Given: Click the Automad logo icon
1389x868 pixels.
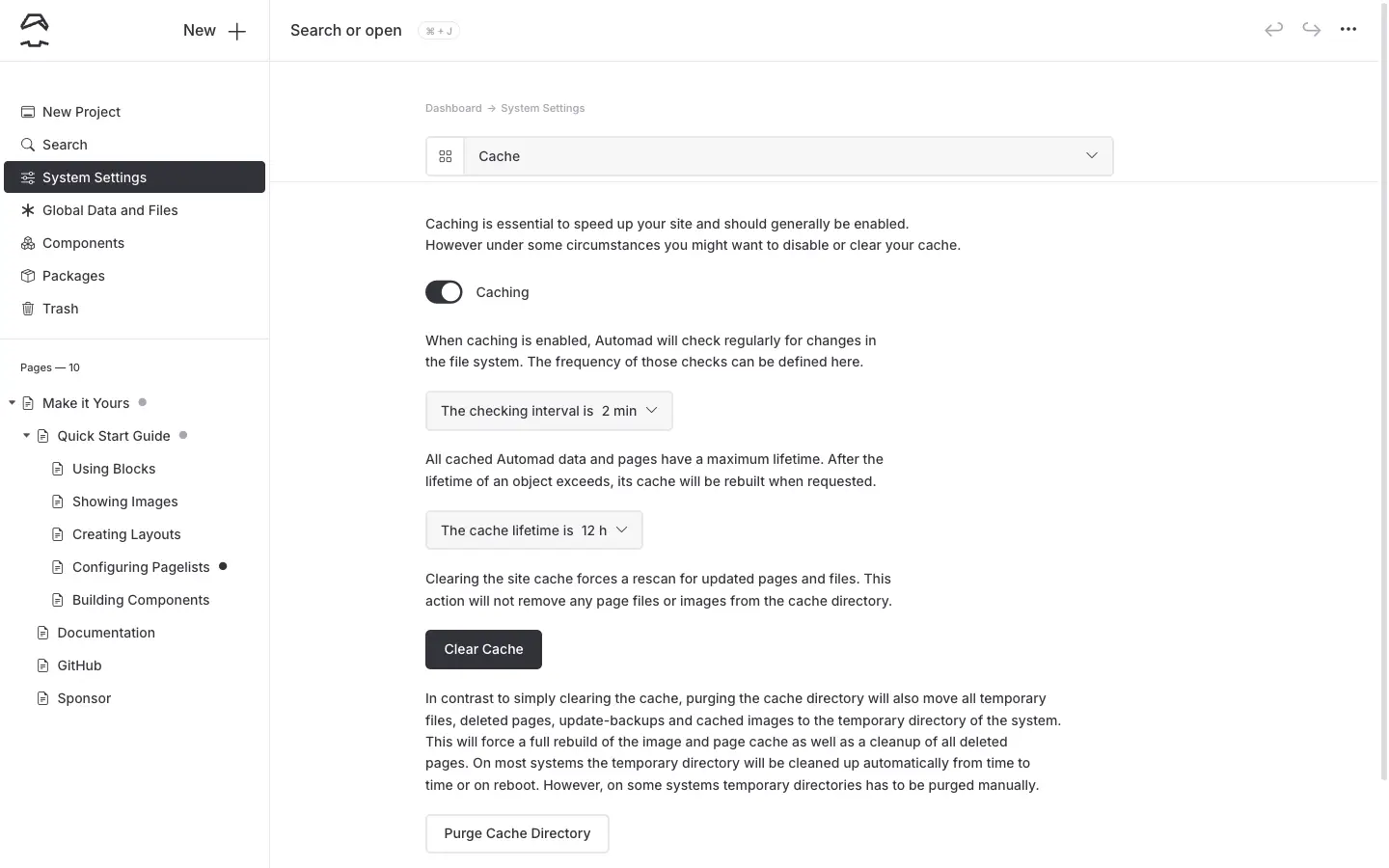Looking at the screenshot, I should pyautogui.click(x=35, y=31).
